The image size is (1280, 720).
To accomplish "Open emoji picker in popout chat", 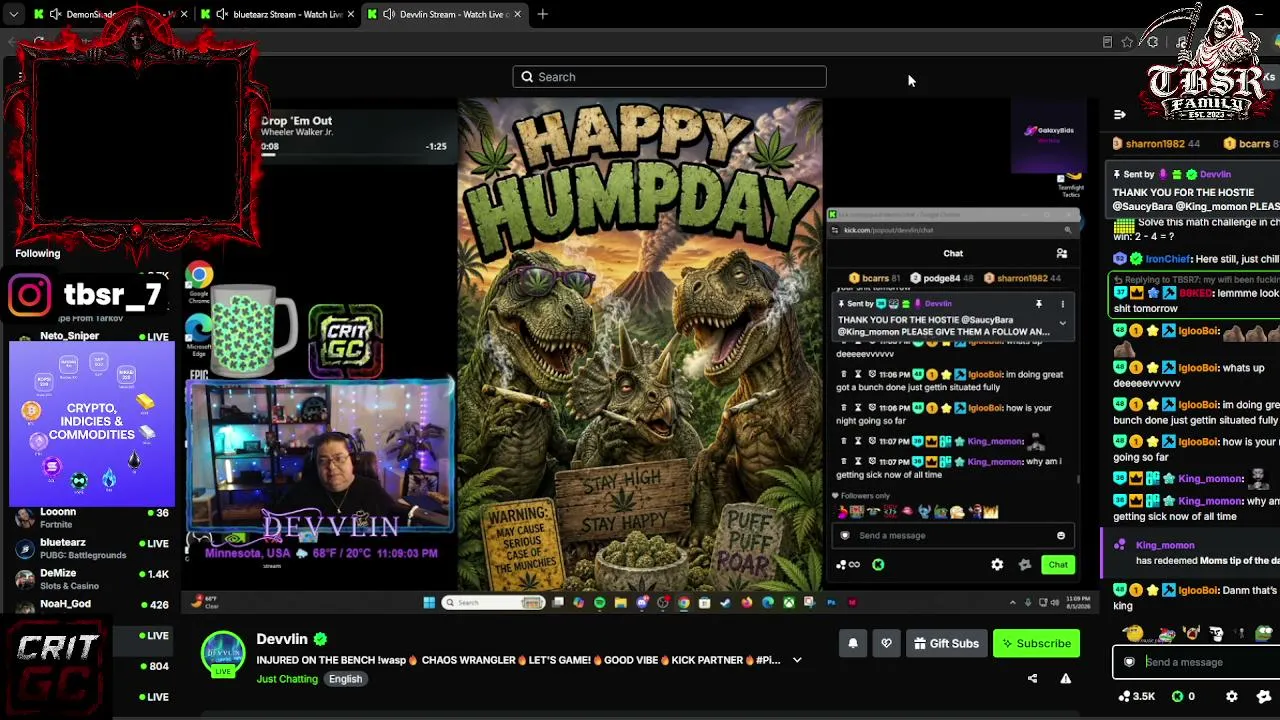I will [1061, 536].
